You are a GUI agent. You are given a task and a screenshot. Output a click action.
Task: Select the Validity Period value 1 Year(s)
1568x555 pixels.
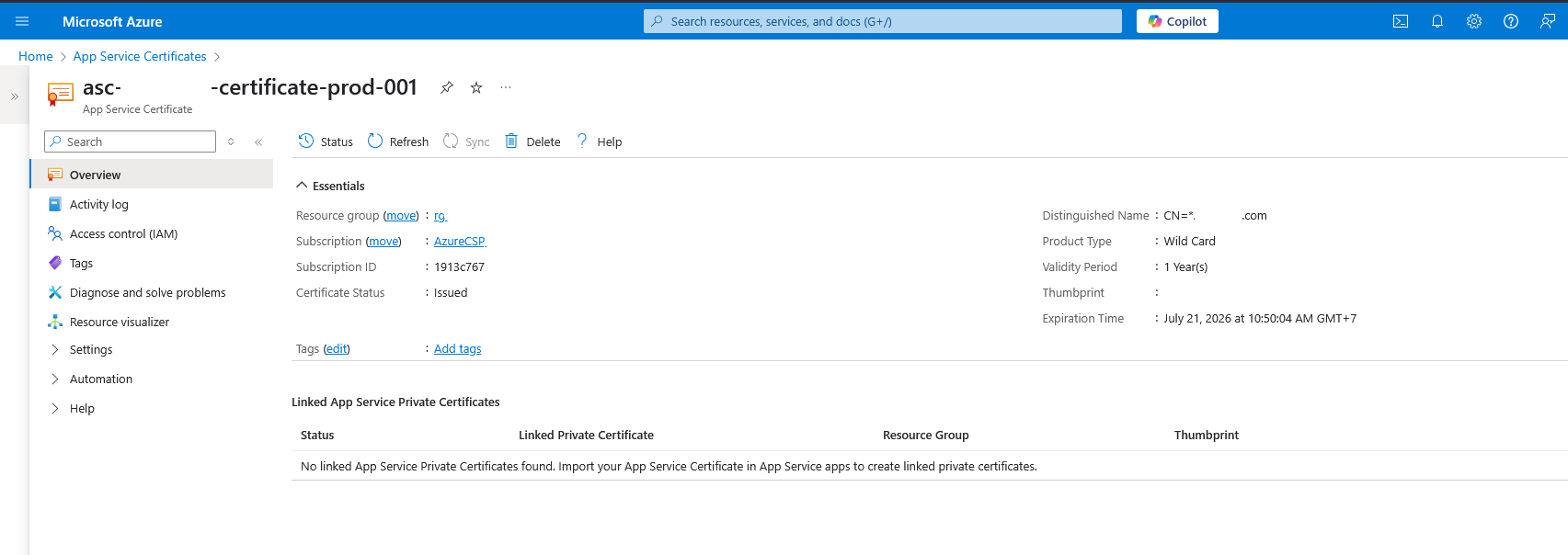1185,266
